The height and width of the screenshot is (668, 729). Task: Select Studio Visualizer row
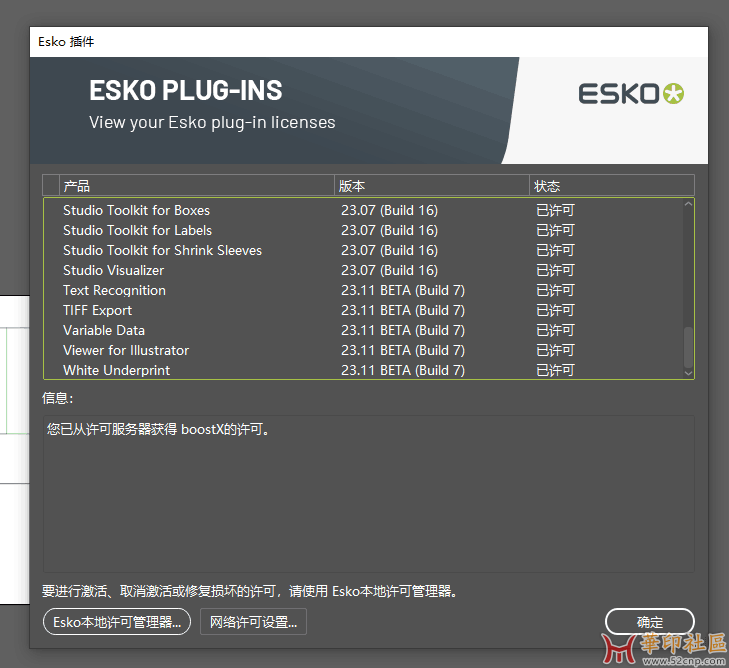(x=364, y=270)
